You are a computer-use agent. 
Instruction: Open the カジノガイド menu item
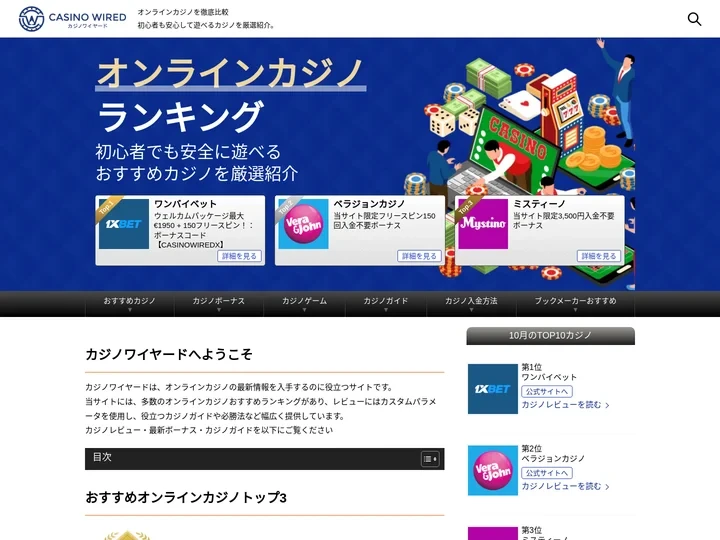click(385, 302)
